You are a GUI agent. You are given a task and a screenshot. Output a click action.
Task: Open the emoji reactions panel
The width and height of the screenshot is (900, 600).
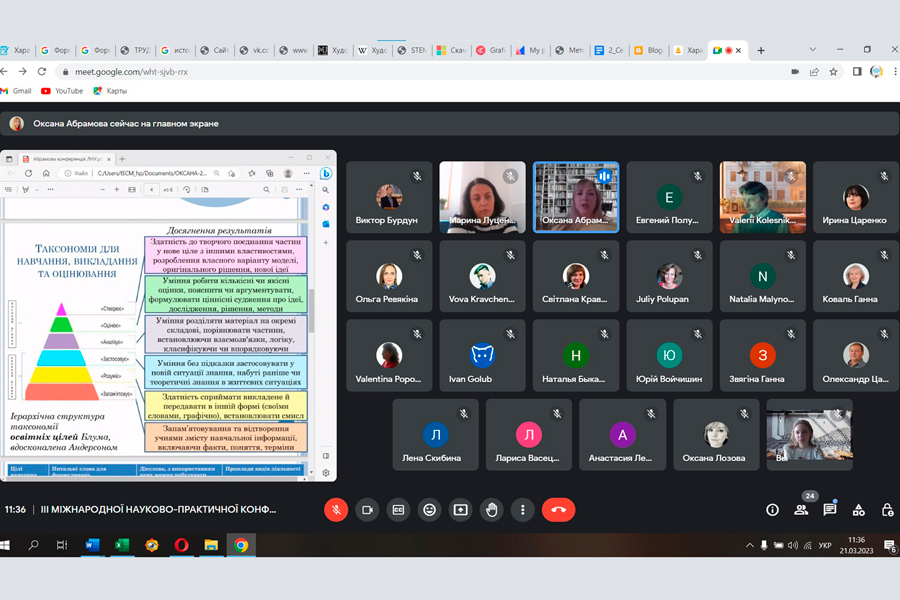(429, 510)
